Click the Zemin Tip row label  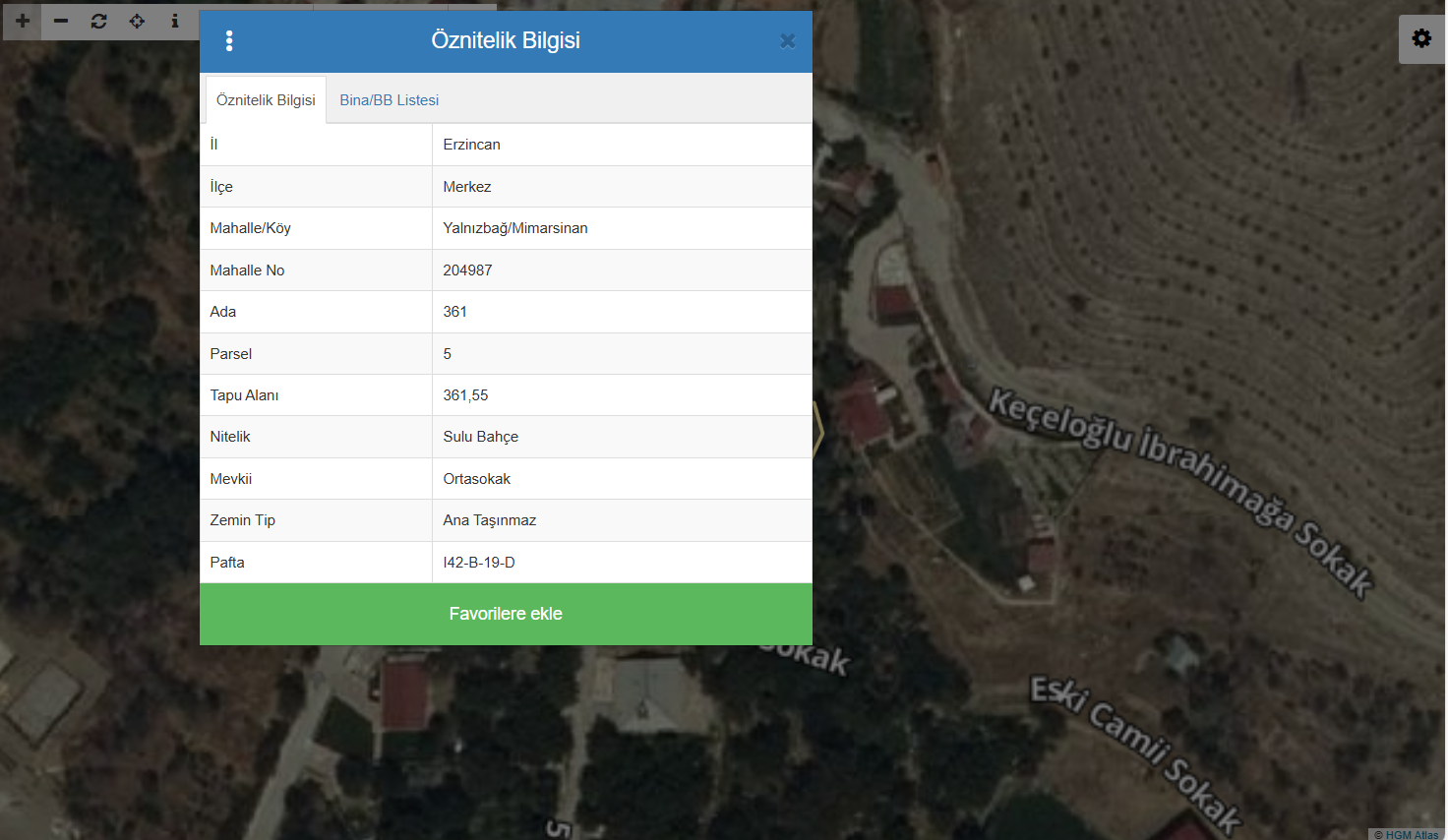pyautogui.click(x=243, y=520)
